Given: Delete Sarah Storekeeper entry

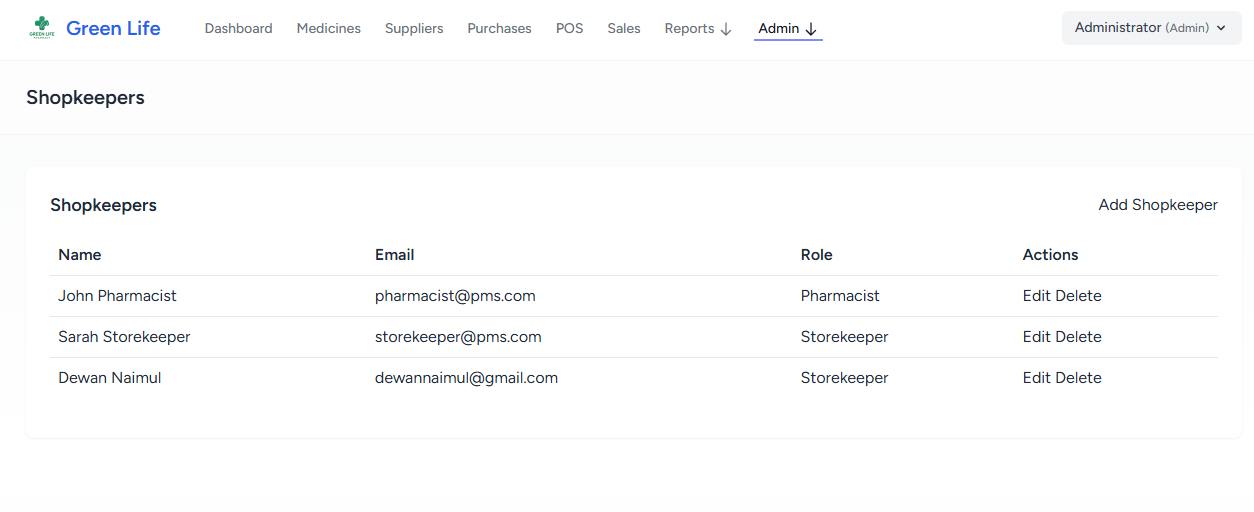Looking at the screenshot, I should coord(1078,337).
